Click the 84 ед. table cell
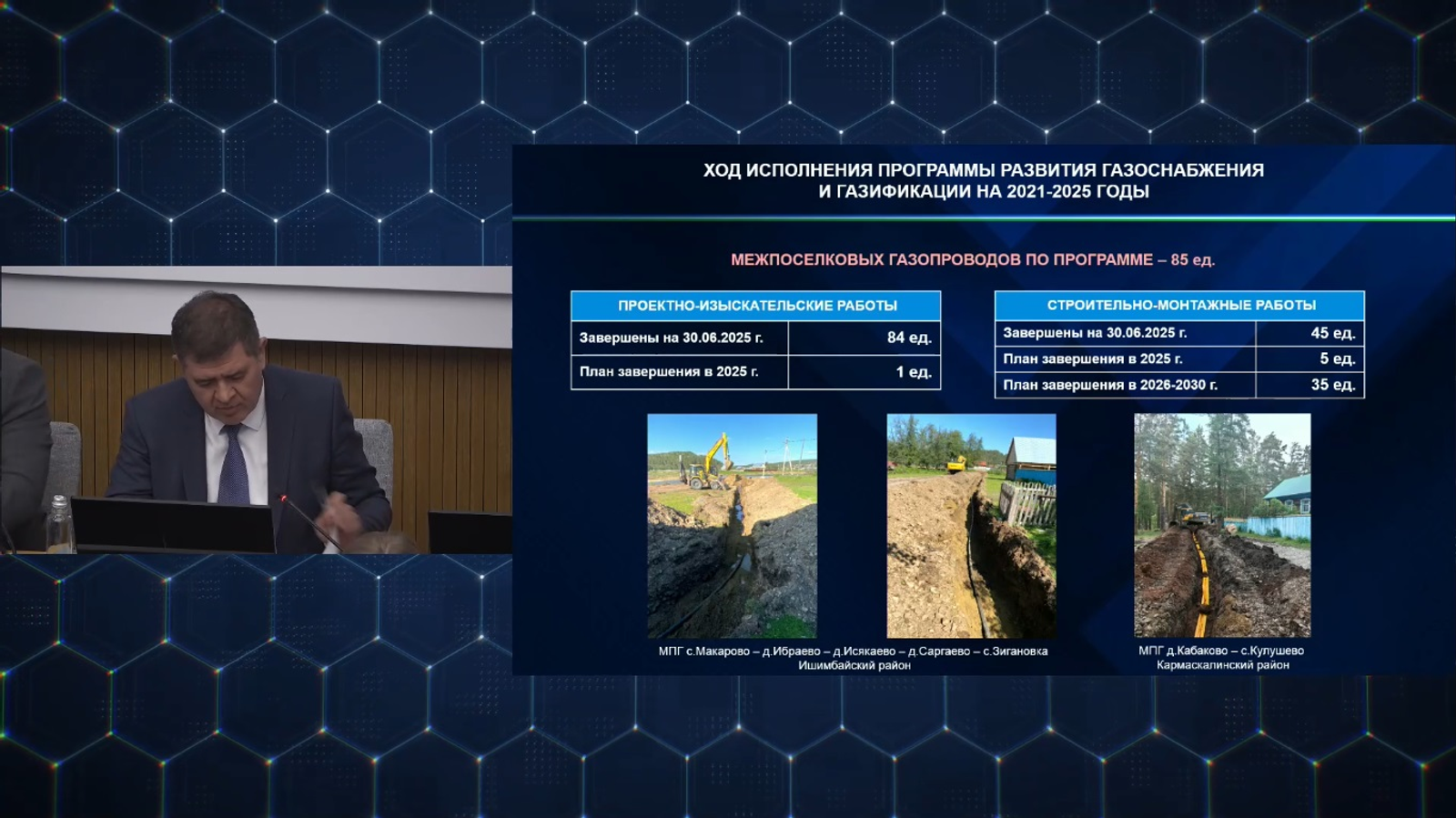Screen dimensions: 1456x818 (864, 338)
